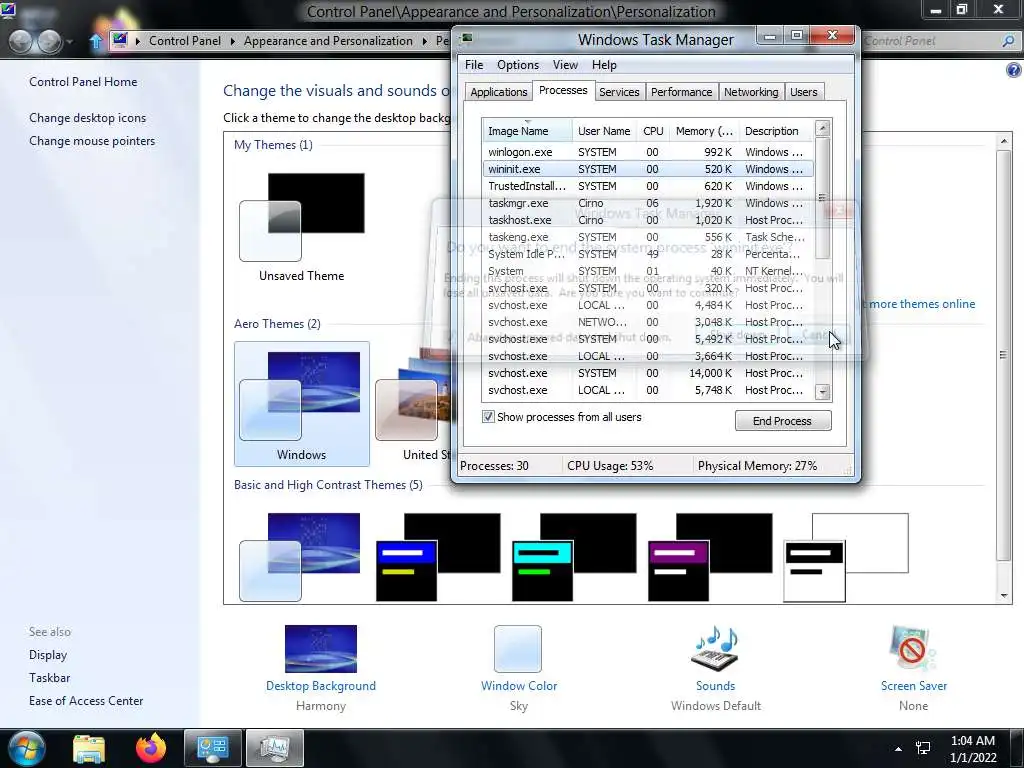Click the Control Panel forward arrow
The image size is (1024, 768).
[50, 41]
